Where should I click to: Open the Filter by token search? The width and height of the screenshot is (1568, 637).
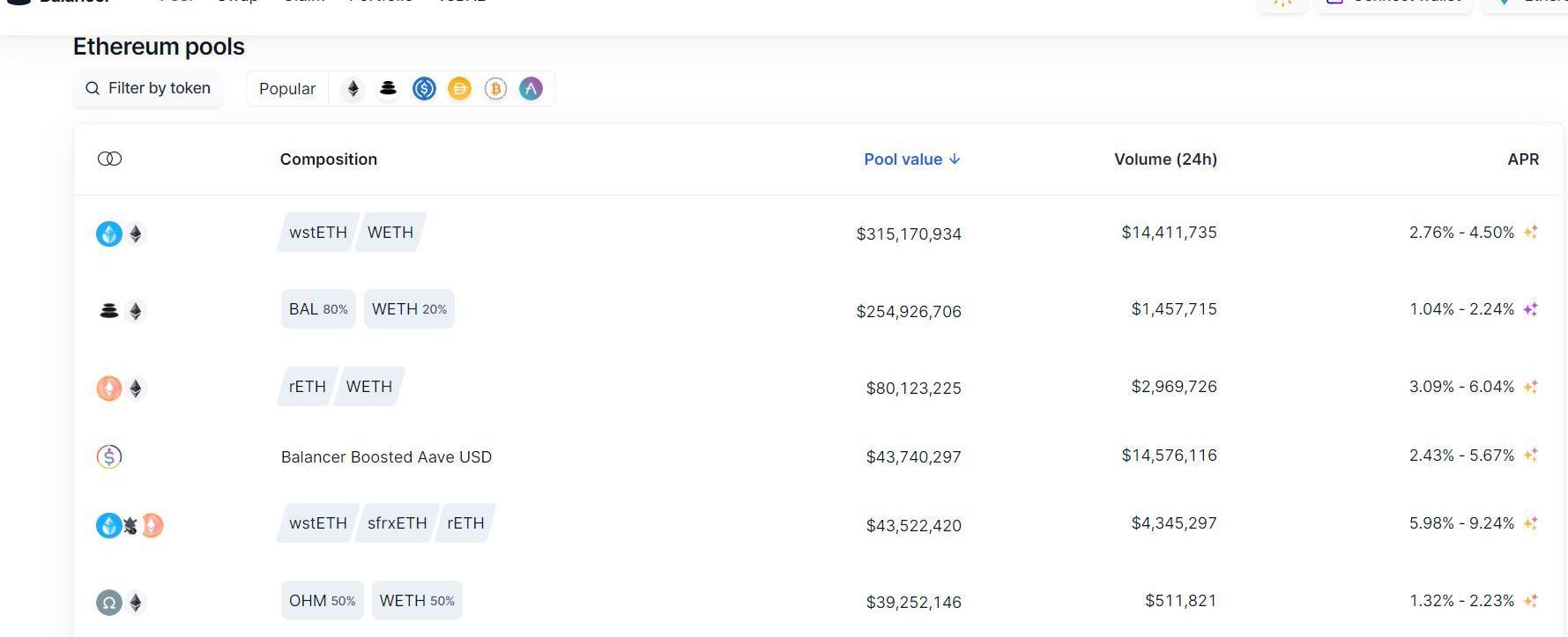[148, 89]
